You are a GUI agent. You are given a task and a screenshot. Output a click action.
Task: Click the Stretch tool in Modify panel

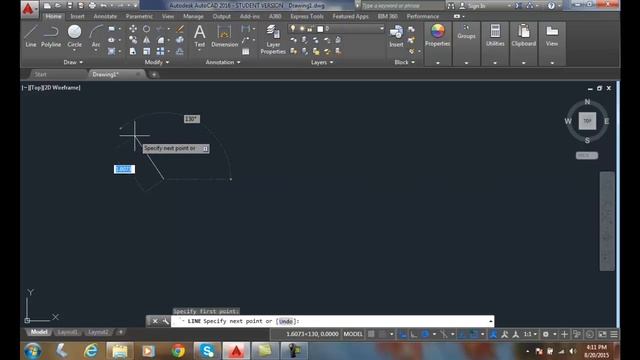[133, 51]
